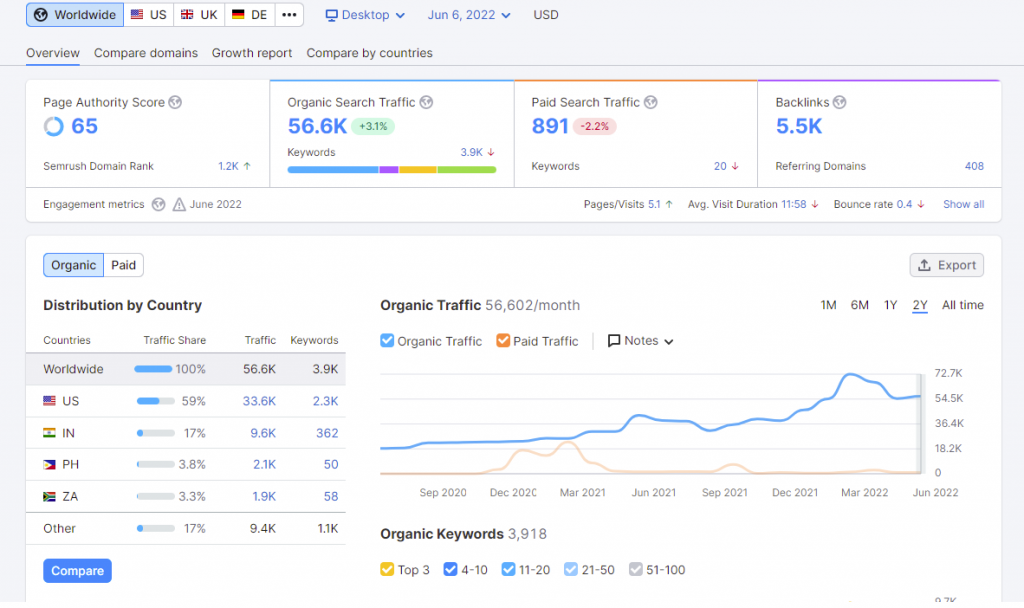Toggle the 51-100 keywords checkbox

pos(635,569)
